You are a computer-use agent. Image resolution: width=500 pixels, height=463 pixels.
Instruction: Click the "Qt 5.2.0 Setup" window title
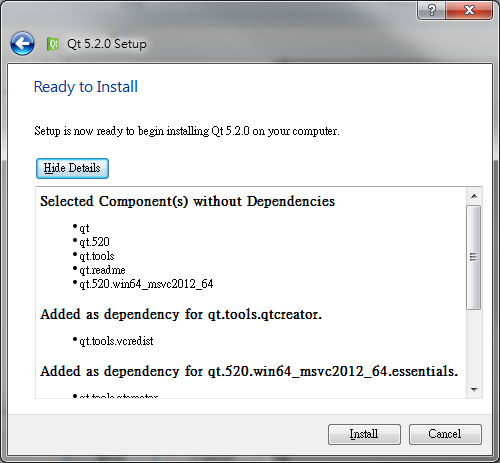tap(107, 44)
